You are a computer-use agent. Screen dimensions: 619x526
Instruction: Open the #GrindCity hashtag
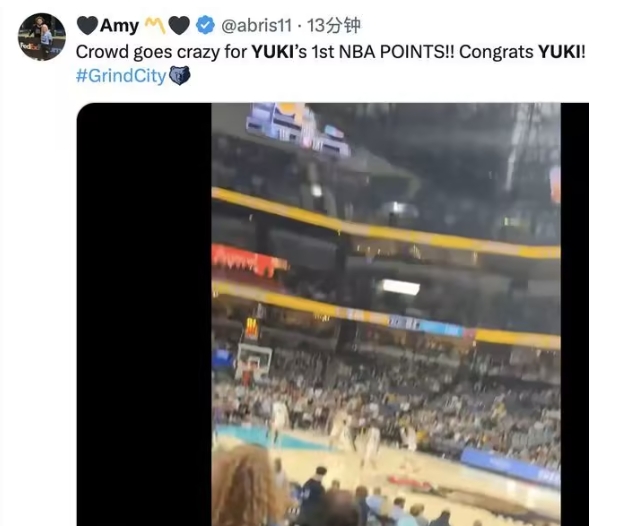coord(121,76)
